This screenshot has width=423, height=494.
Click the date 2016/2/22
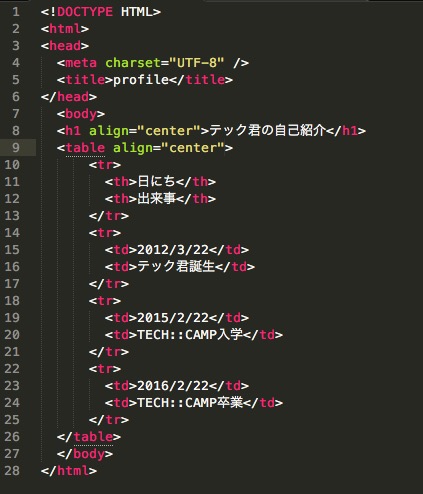[x=173, y=386]
